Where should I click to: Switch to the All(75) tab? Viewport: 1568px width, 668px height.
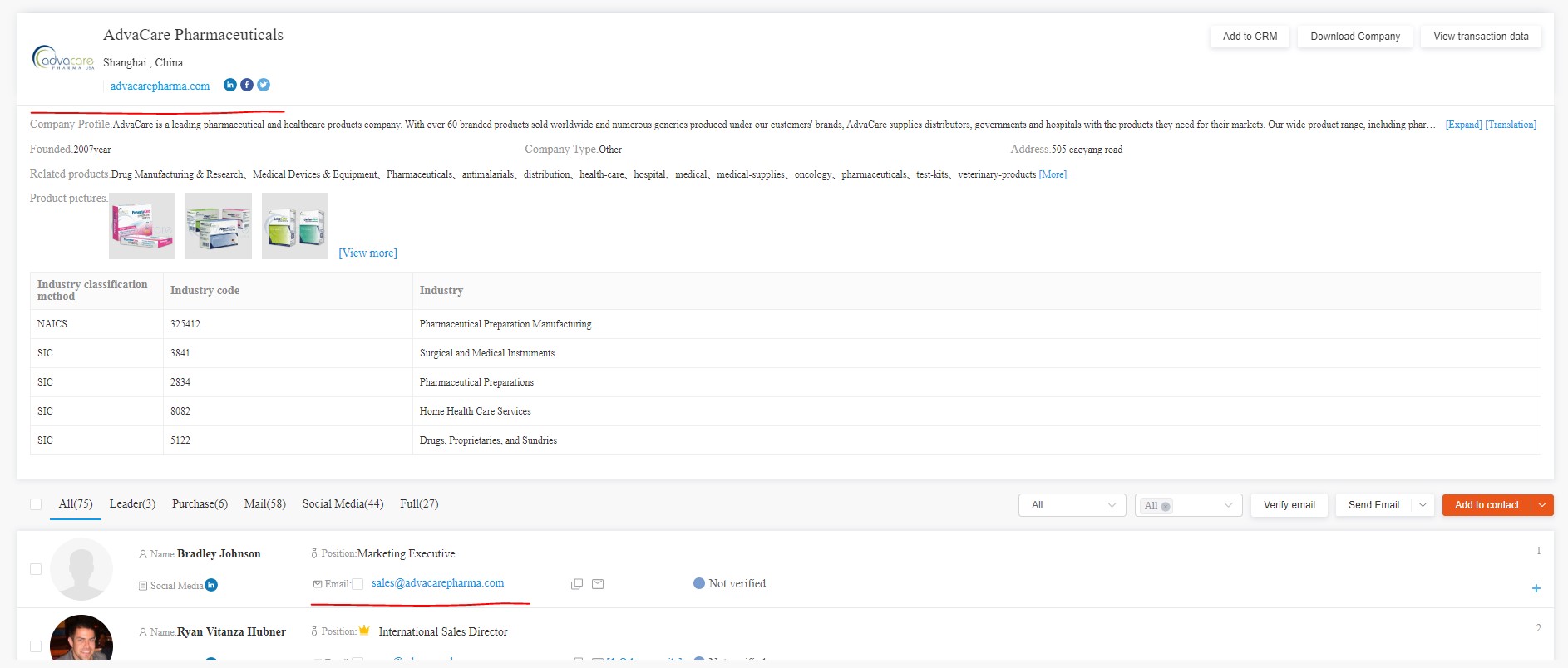[76, 503]
